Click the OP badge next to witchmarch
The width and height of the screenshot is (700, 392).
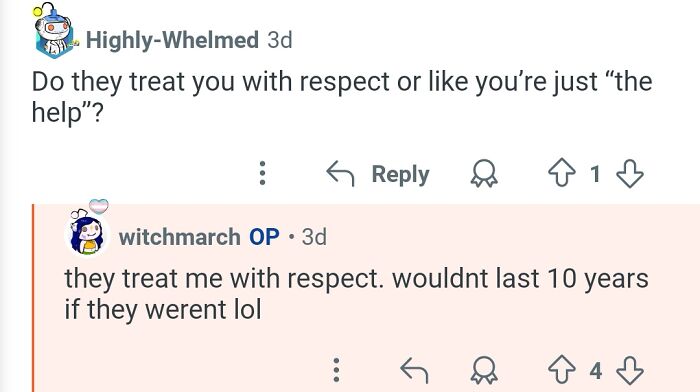[x=264, y=237]
